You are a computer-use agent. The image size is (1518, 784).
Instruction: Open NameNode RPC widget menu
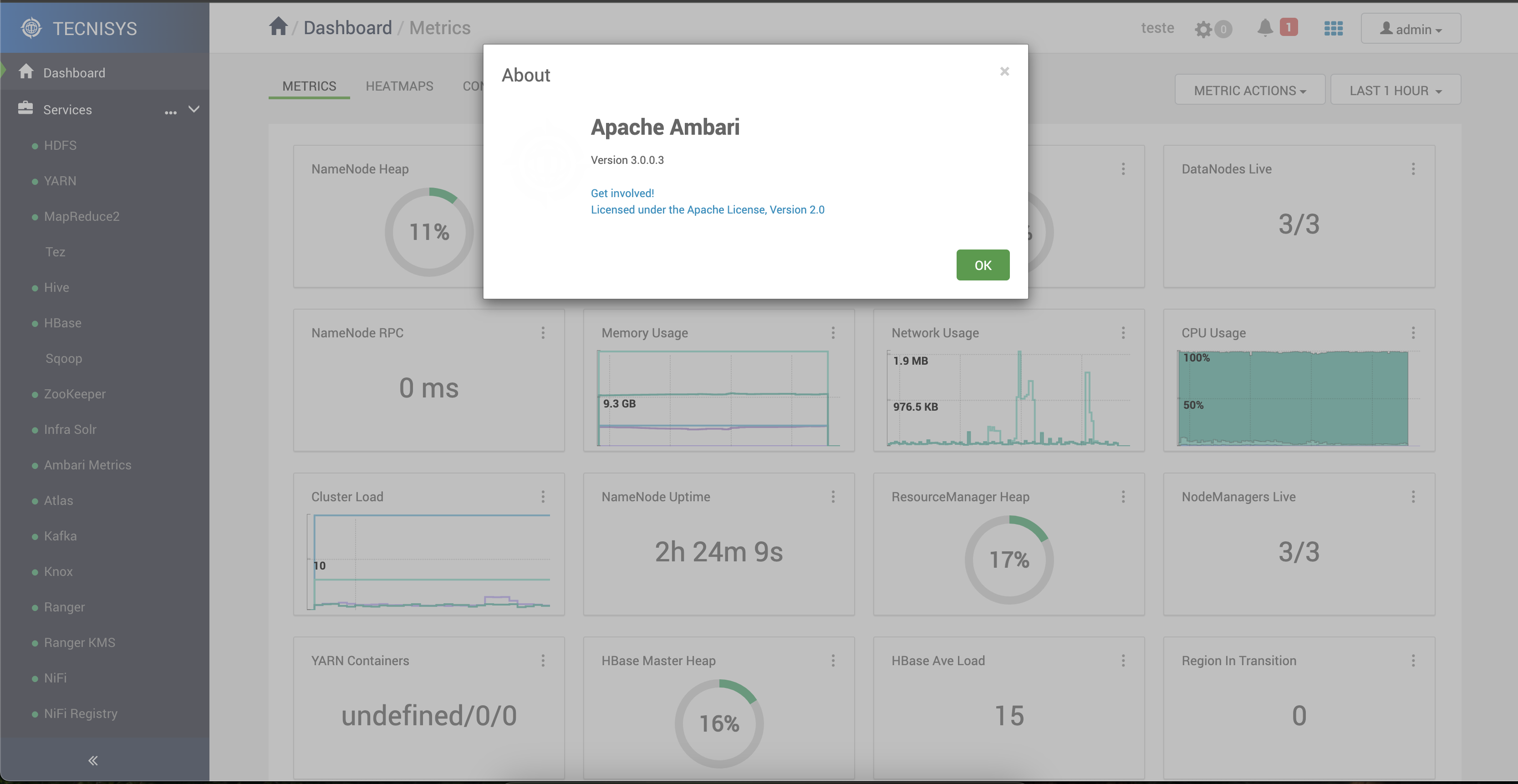coord(543,333)
